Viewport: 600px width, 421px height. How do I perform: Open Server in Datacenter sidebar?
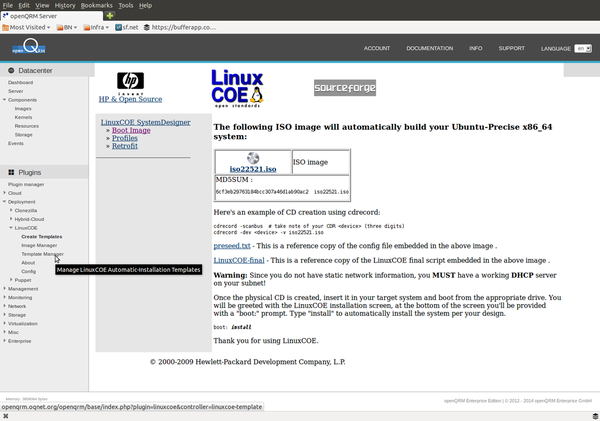16,91
